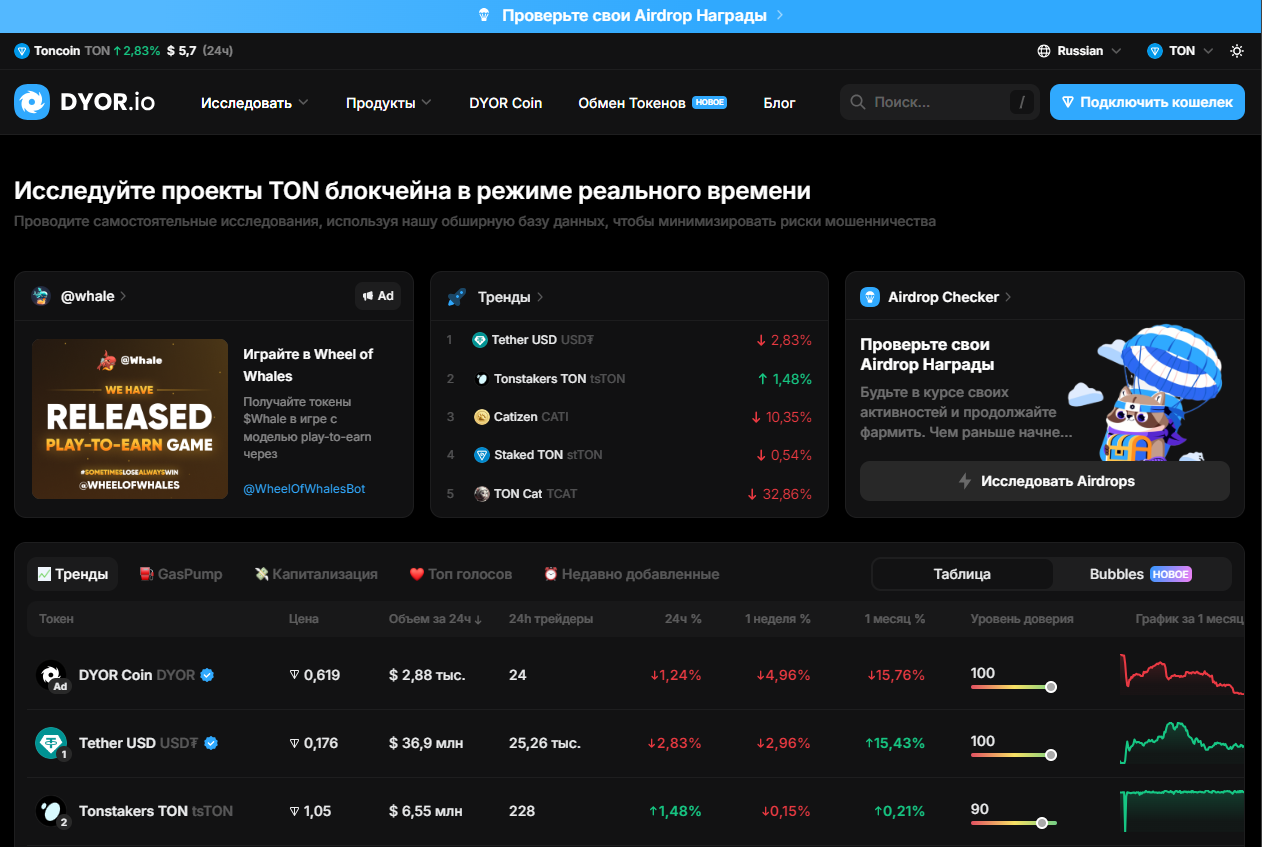Click the DYOR.io logo icon
Image resolution: width=1262 pixels, height=847 pixels.
pyautogui.click(x=32, y=102)
